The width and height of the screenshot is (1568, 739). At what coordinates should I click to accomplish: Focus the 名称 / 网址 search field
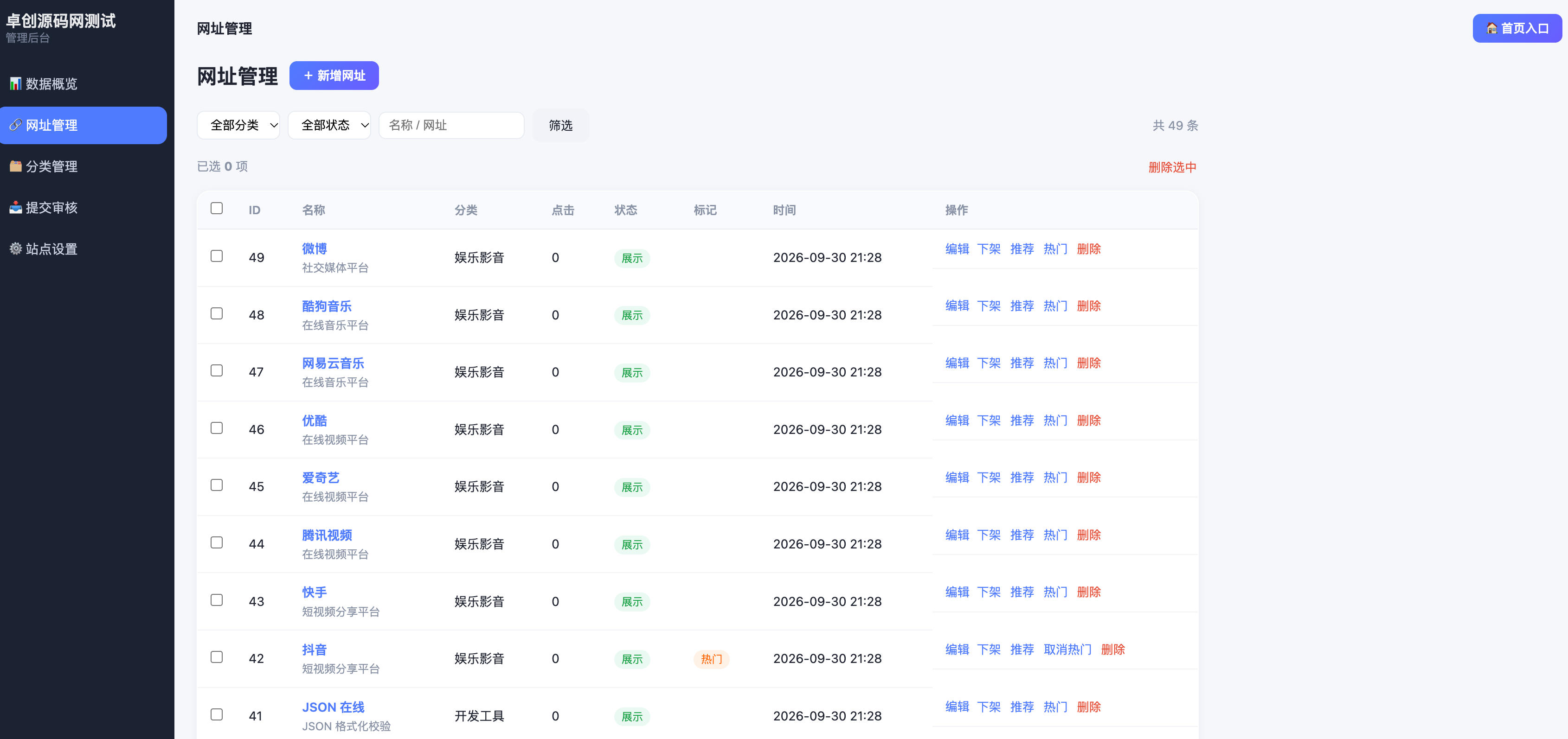pos(452,125)
